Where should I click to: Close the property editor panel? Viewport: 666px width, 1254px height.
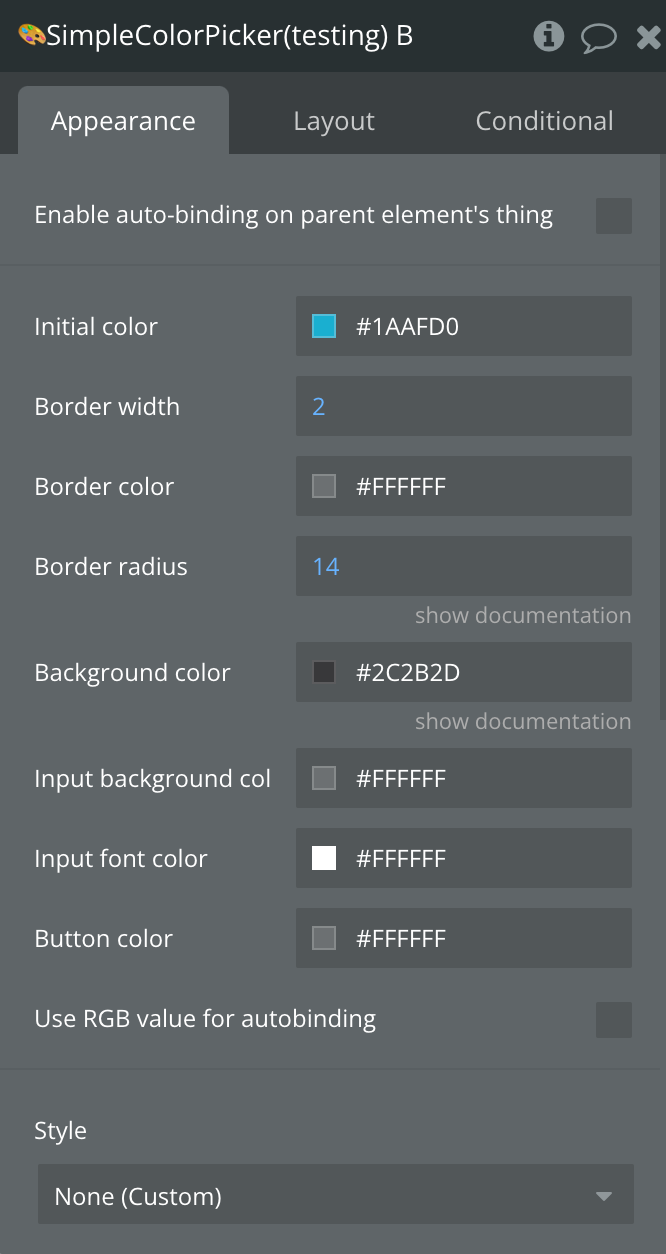(x=648, y=38)
